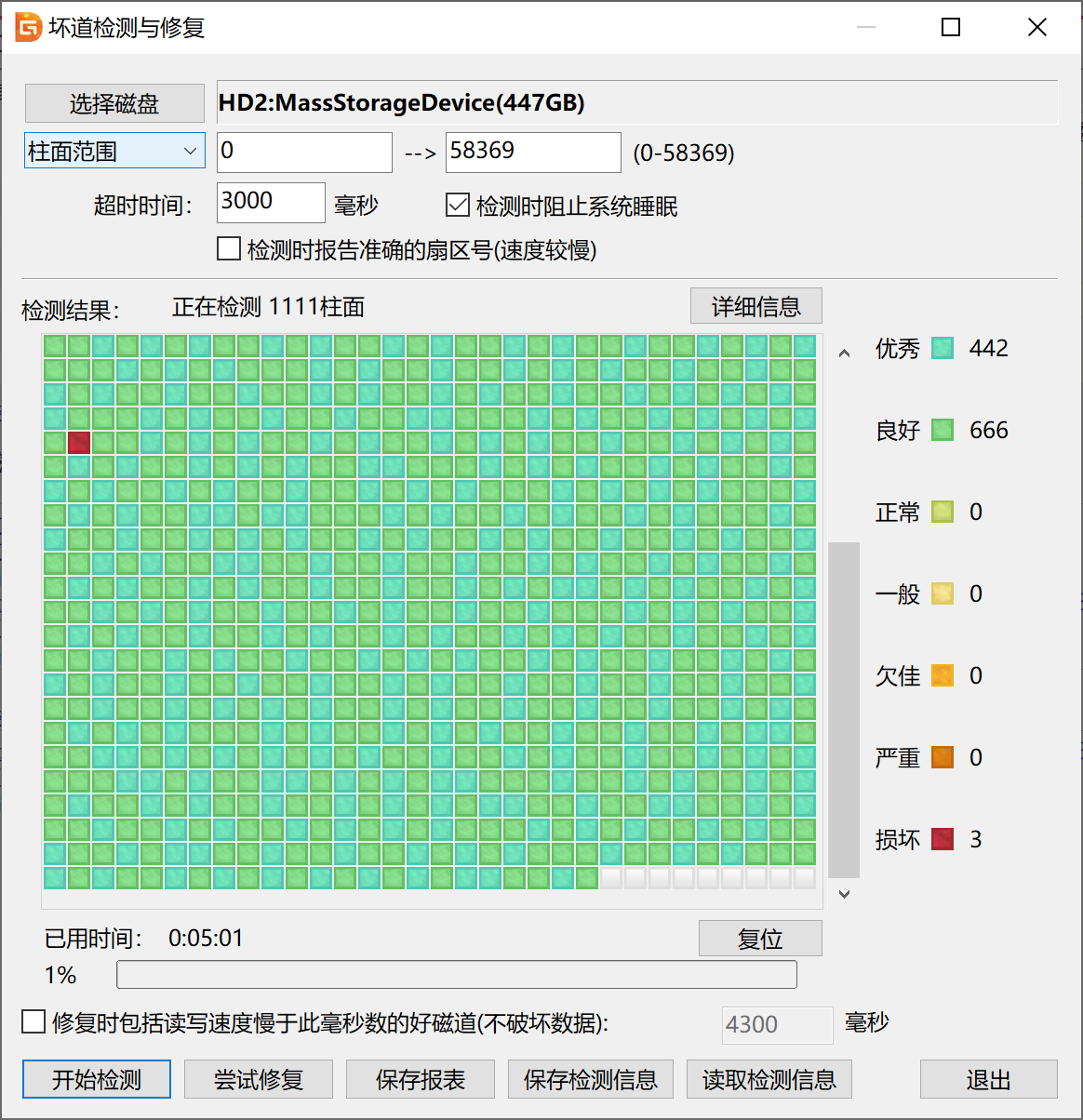Click the red damaged block in the grid
This screenshot has width=1083, height=1120.
coord(79,443)
